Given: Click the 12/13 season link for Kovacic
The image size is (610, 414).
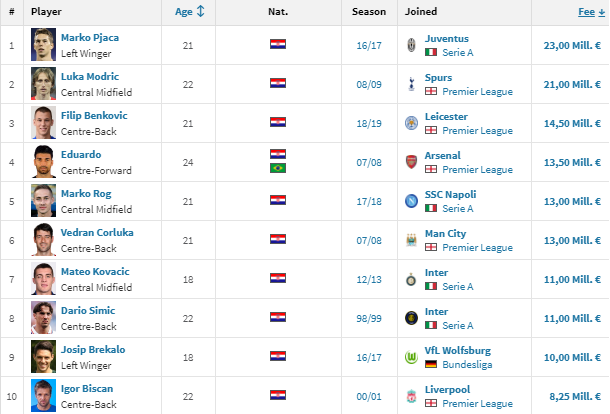Looking at the screenshot, I should pos(369,279).
